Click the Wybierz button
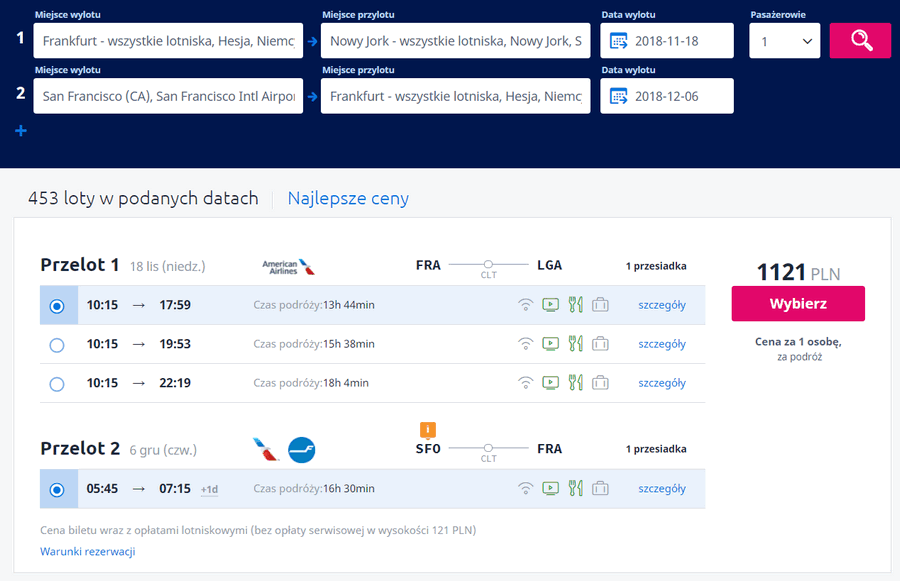900x581 pixels. [x=798, y=304]
